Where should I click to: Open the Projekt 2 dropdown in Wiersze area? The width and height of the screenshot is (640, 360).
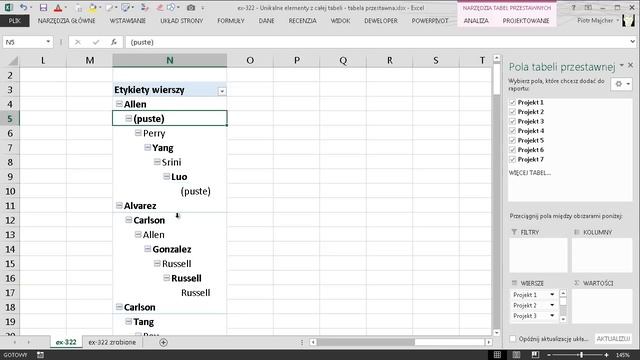point(552,305)
